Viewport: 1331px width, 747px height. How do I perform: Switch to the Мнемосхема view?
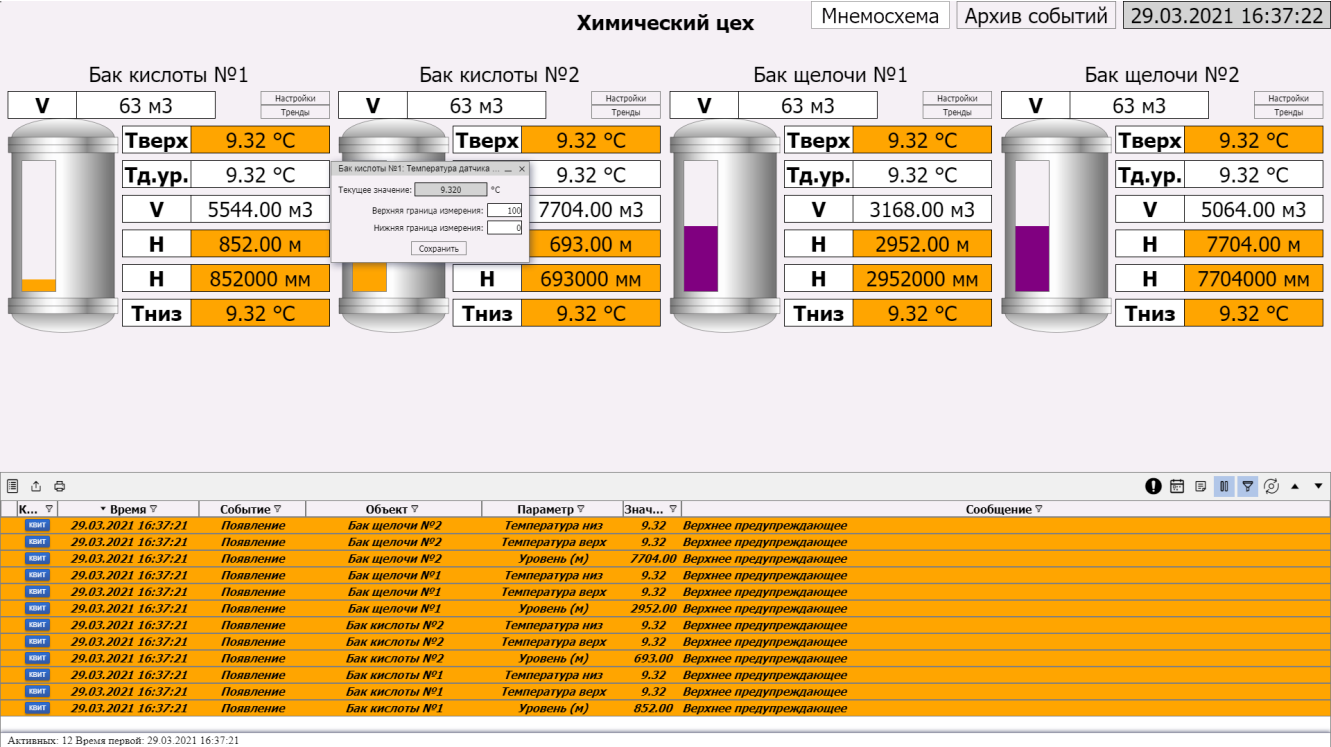click(880, 16)
